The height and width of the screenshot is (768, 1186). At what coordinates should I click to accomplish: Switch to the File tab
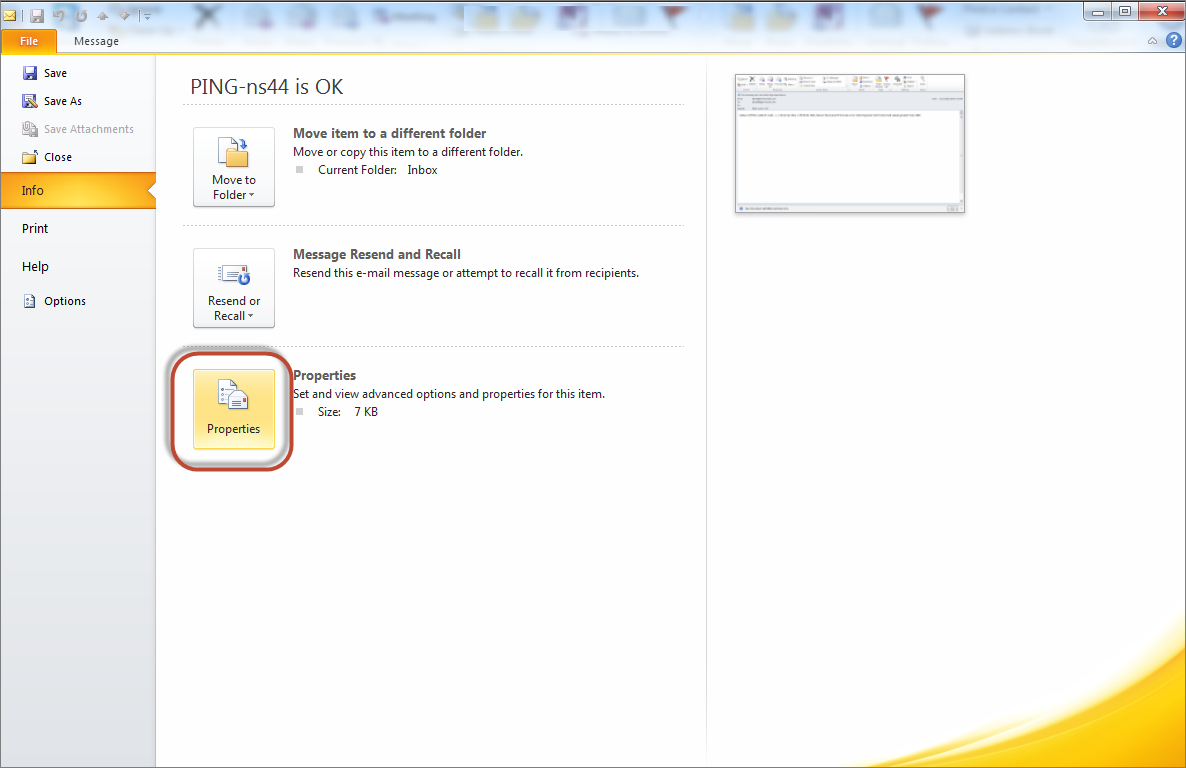[29, 41]
